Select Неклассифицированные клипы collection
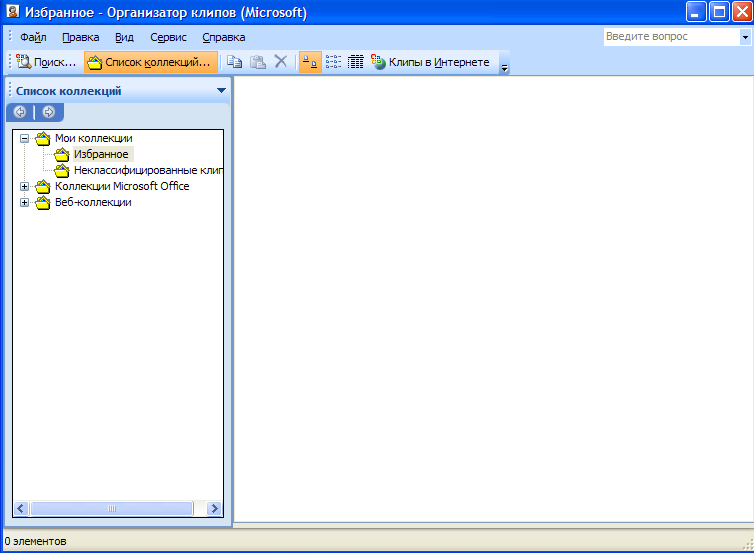Screen dimensions: 754x553 pyautogui.click(x=148, y=170)
